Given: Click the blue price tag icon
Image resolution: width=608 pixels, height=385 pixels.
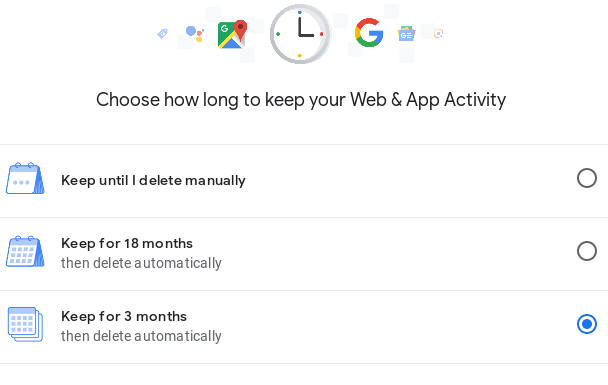Looking at the screenshot, I should (162, 34).
